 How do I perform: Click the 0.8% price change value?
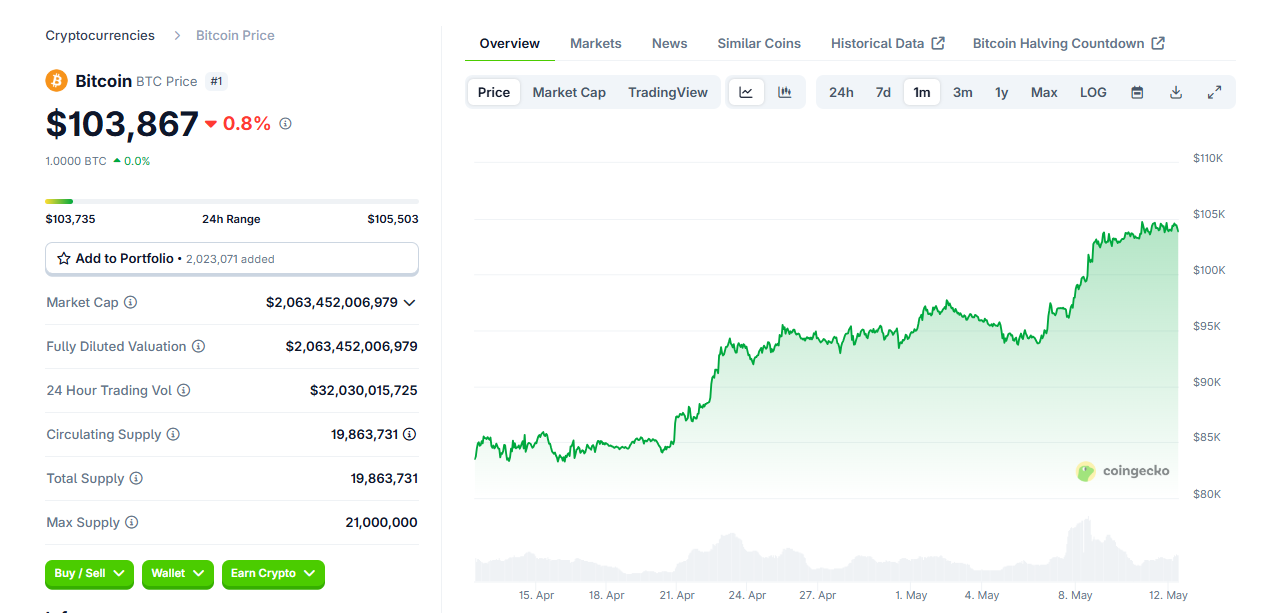pos(247,124)
